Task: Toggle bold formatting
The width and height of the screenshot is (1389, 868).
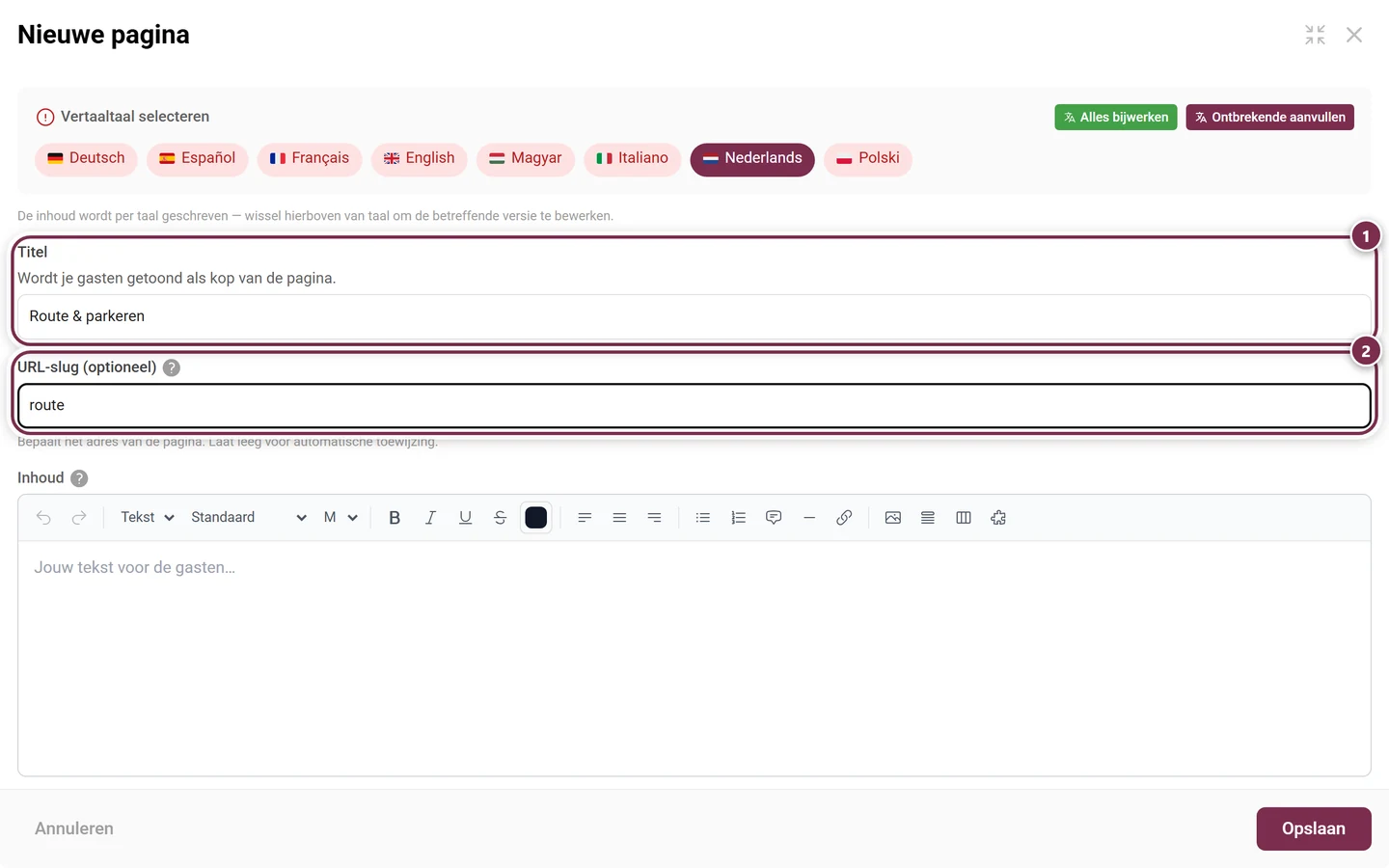Action: click(395, 518)
